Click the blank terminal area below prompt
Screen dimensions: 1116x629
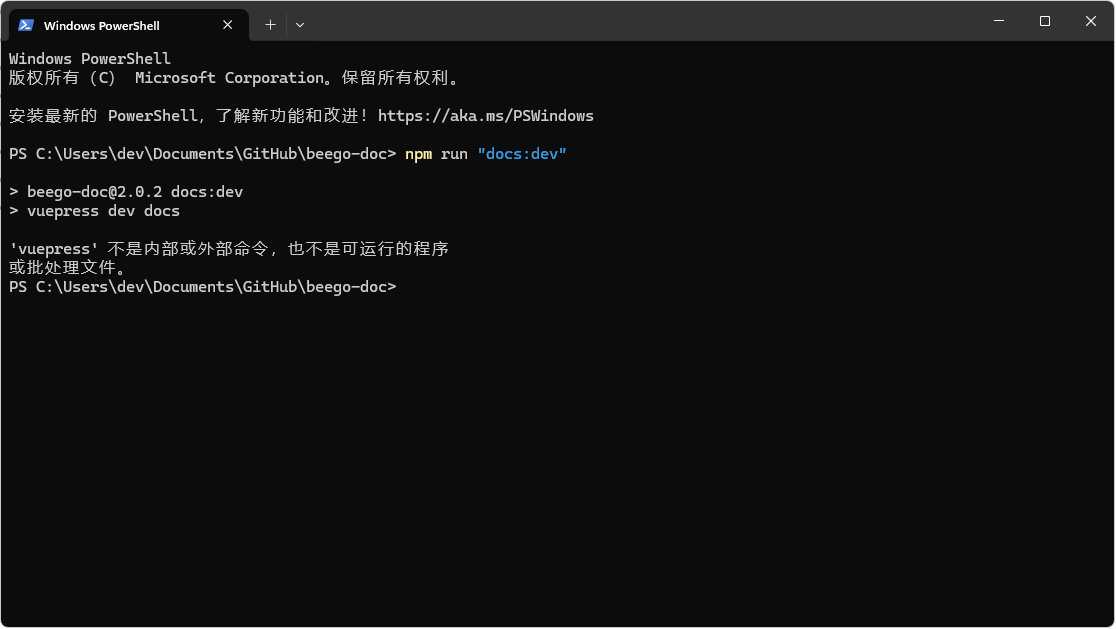tap(557, 450)
